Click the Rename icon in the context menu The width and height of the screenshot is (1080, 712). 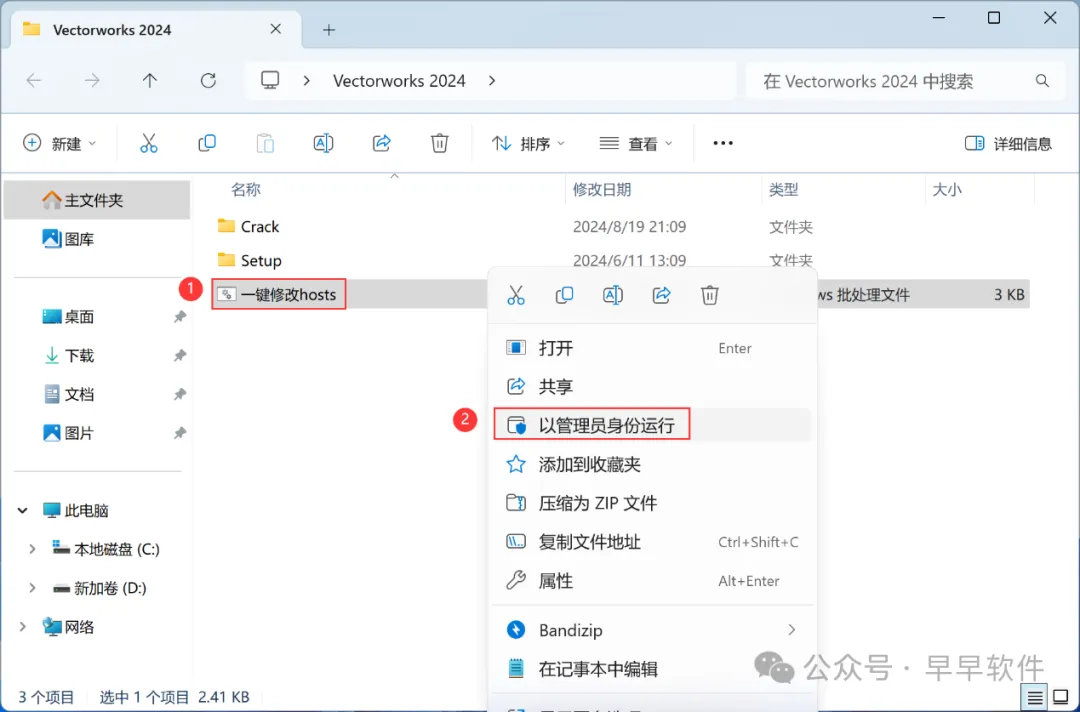[x=612, y=295]
